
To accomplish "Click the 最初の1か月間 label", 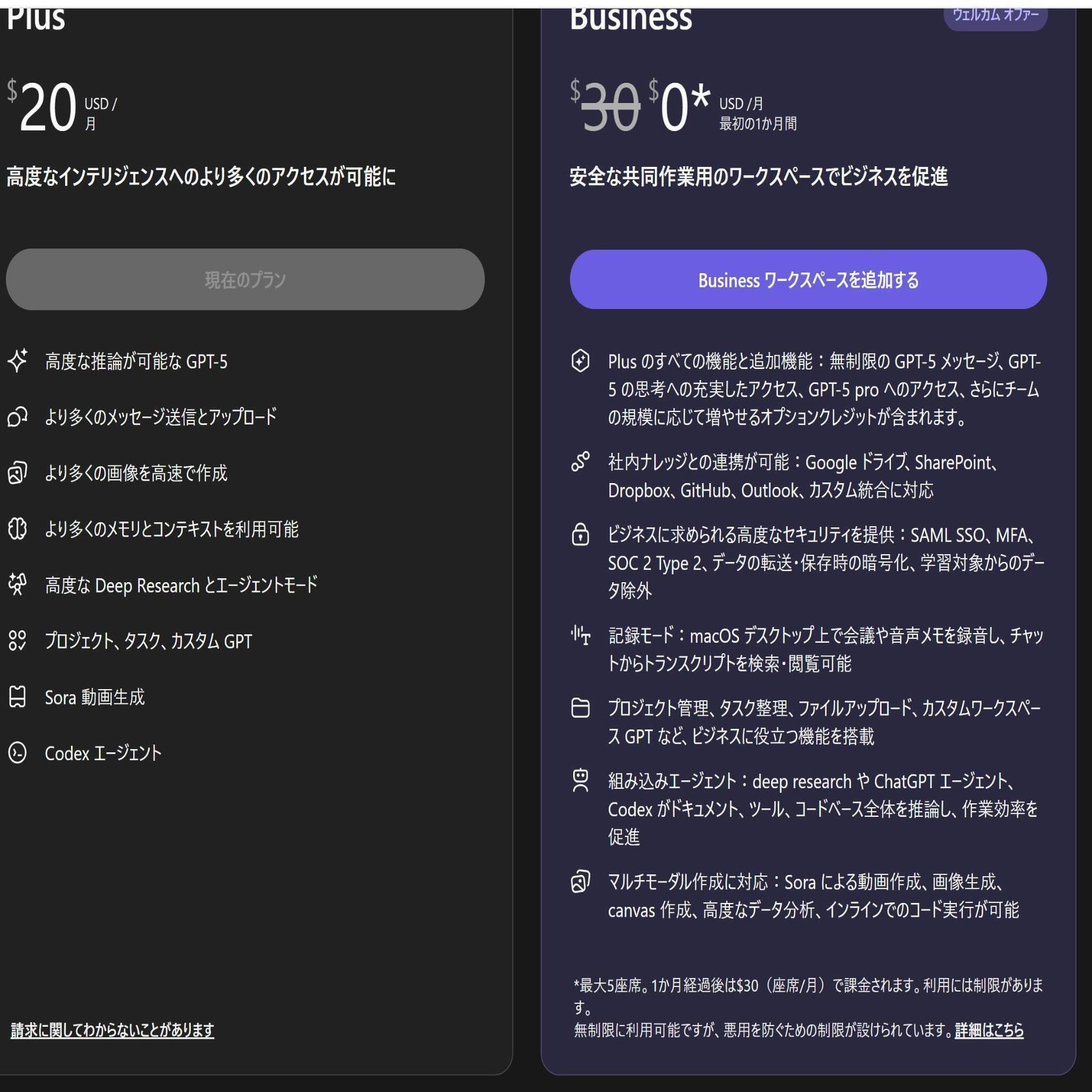I will [758, 124].
